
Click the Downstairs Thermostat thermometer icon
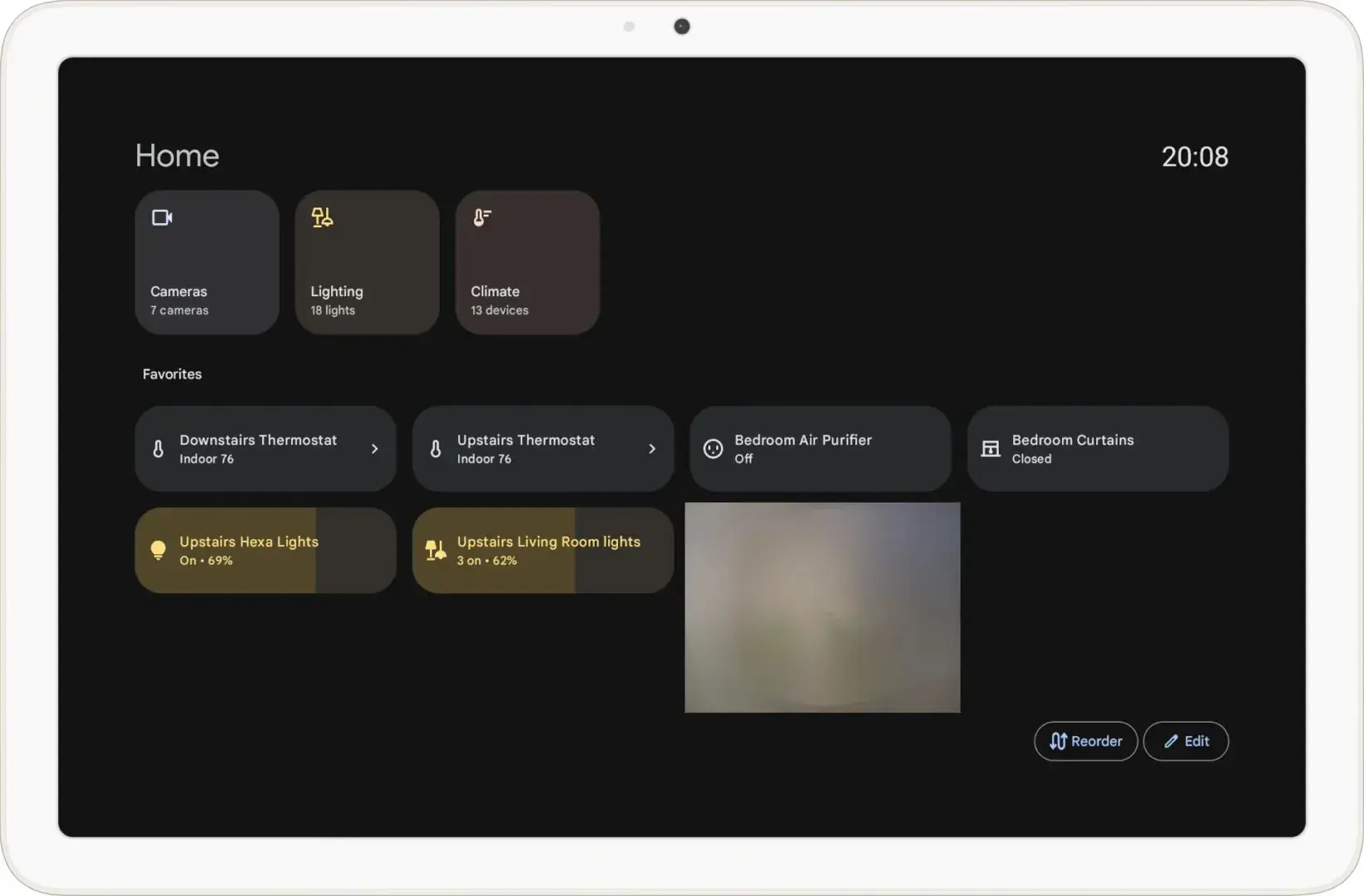click(158, 449)
